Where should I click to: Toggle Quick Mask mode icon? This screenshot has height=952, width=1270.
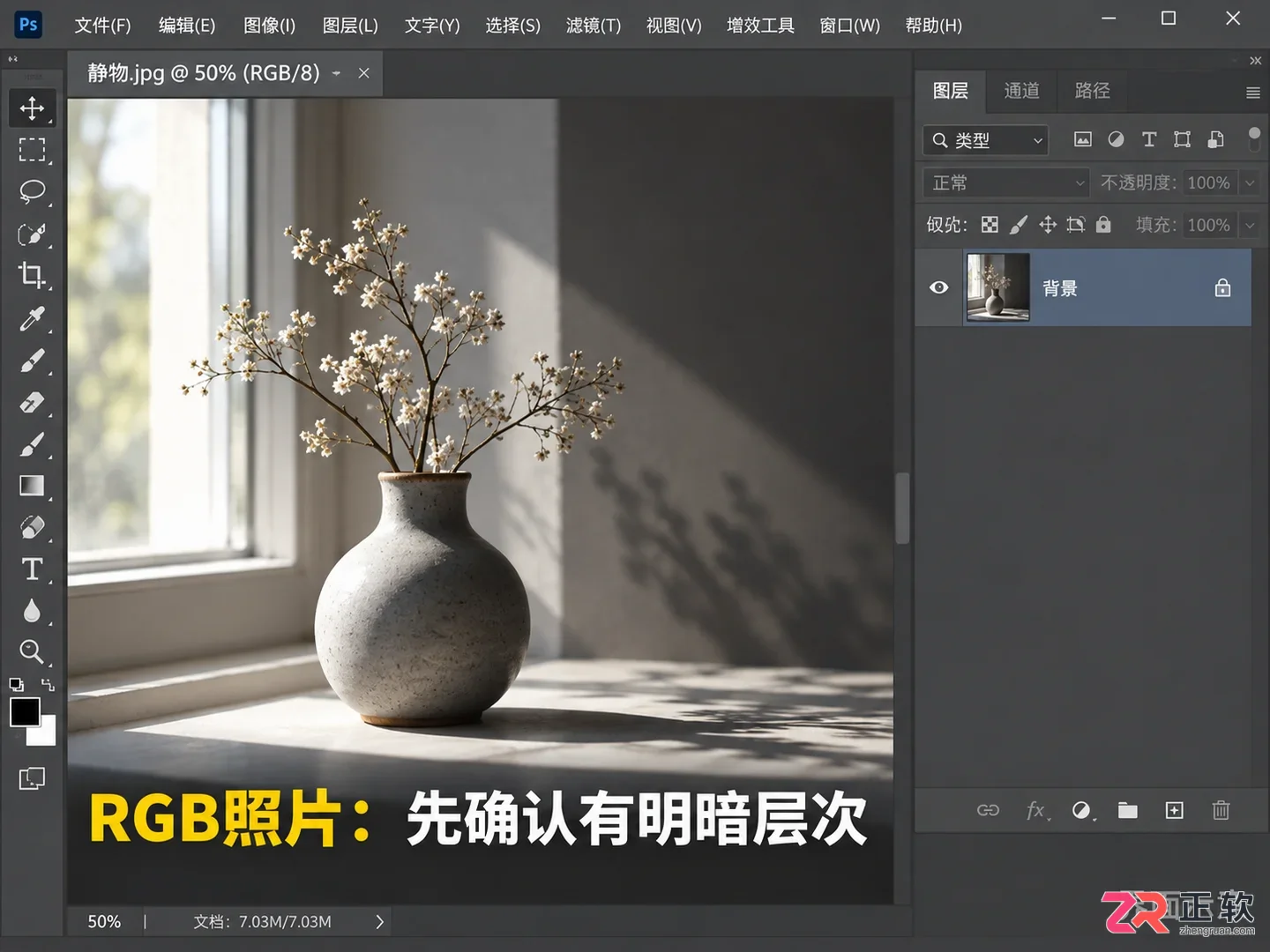32,778
